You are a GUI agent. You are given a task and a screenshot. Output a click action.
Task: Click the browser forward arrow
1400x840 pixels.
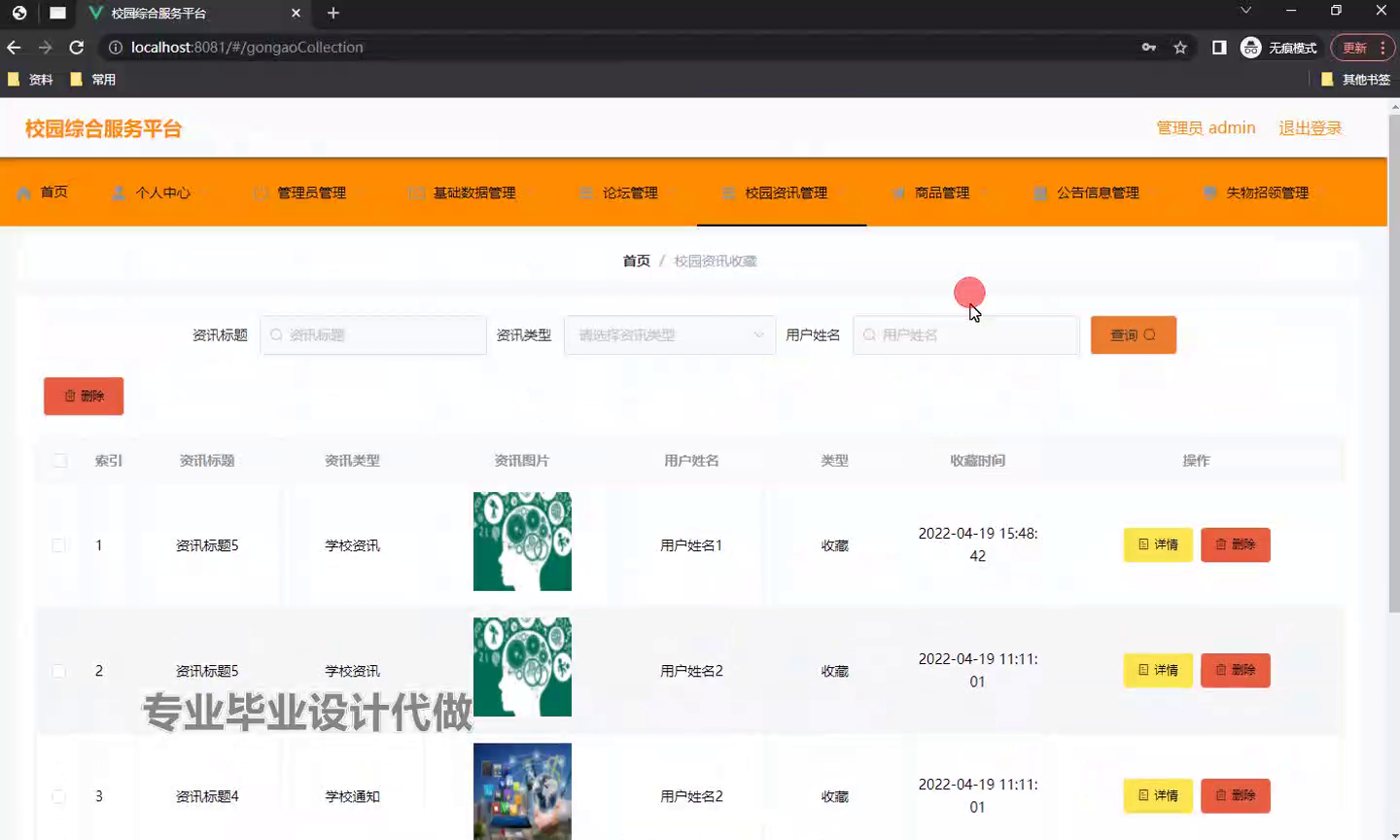(45, 48)
